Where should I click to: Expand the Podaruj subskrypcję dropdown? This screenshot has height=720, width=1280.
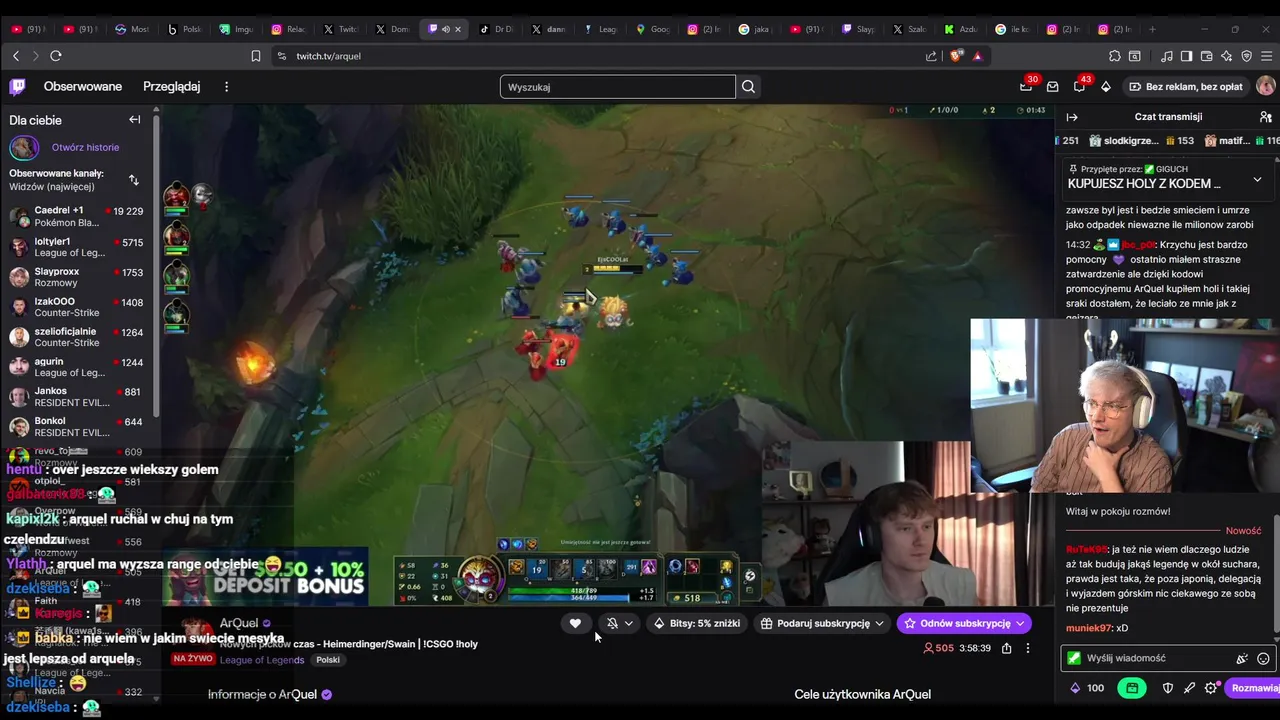[x=879, y=623]
